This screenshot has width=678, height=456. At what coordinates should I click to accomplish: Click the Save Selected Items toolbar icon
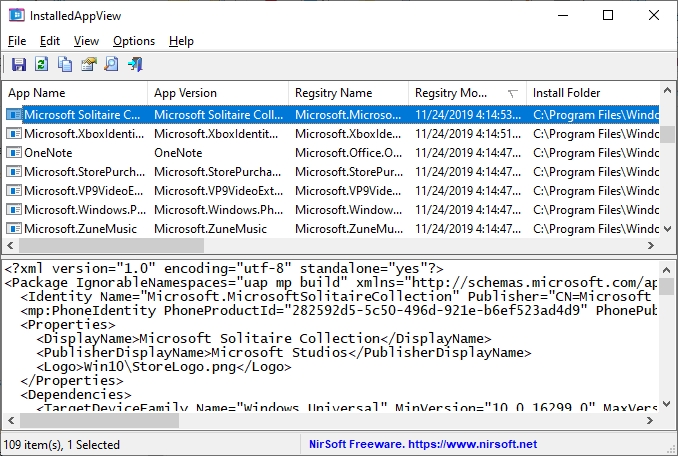click(19, 65)
